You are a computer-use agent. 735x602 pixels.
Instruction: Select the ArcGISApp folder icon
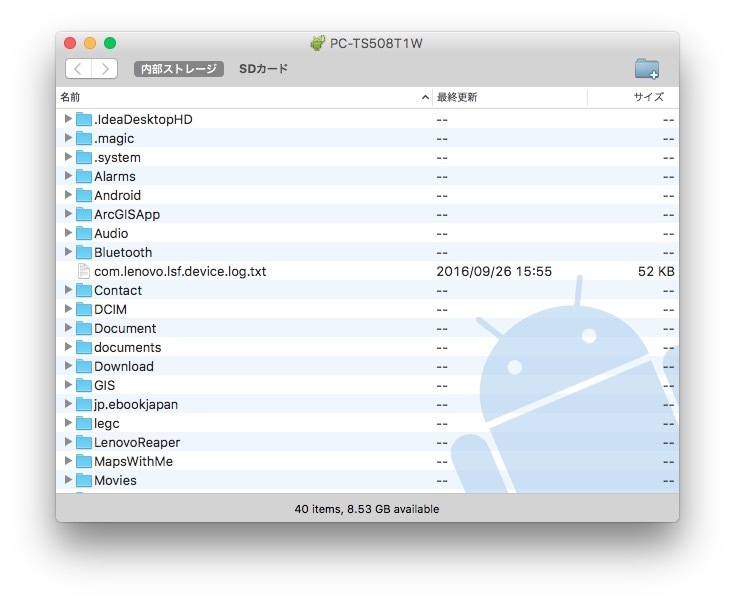(x=84, y=214)
